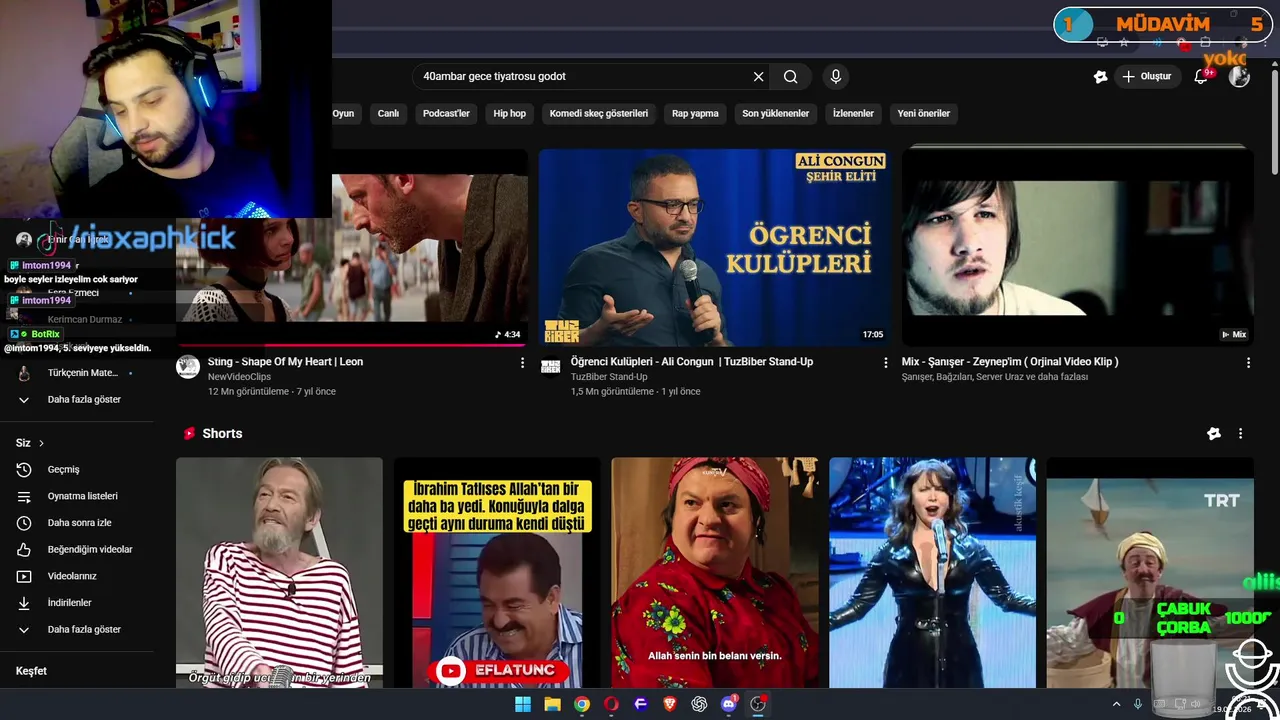Open Şanışer Zeynep'im mix thumbnail

[1078, 248]
